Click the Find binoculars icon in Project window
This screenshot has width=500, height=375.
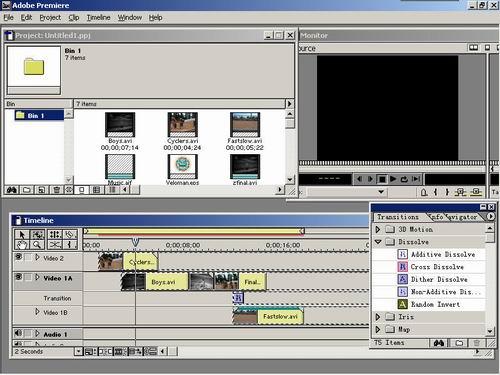click(x=12, y=190)
